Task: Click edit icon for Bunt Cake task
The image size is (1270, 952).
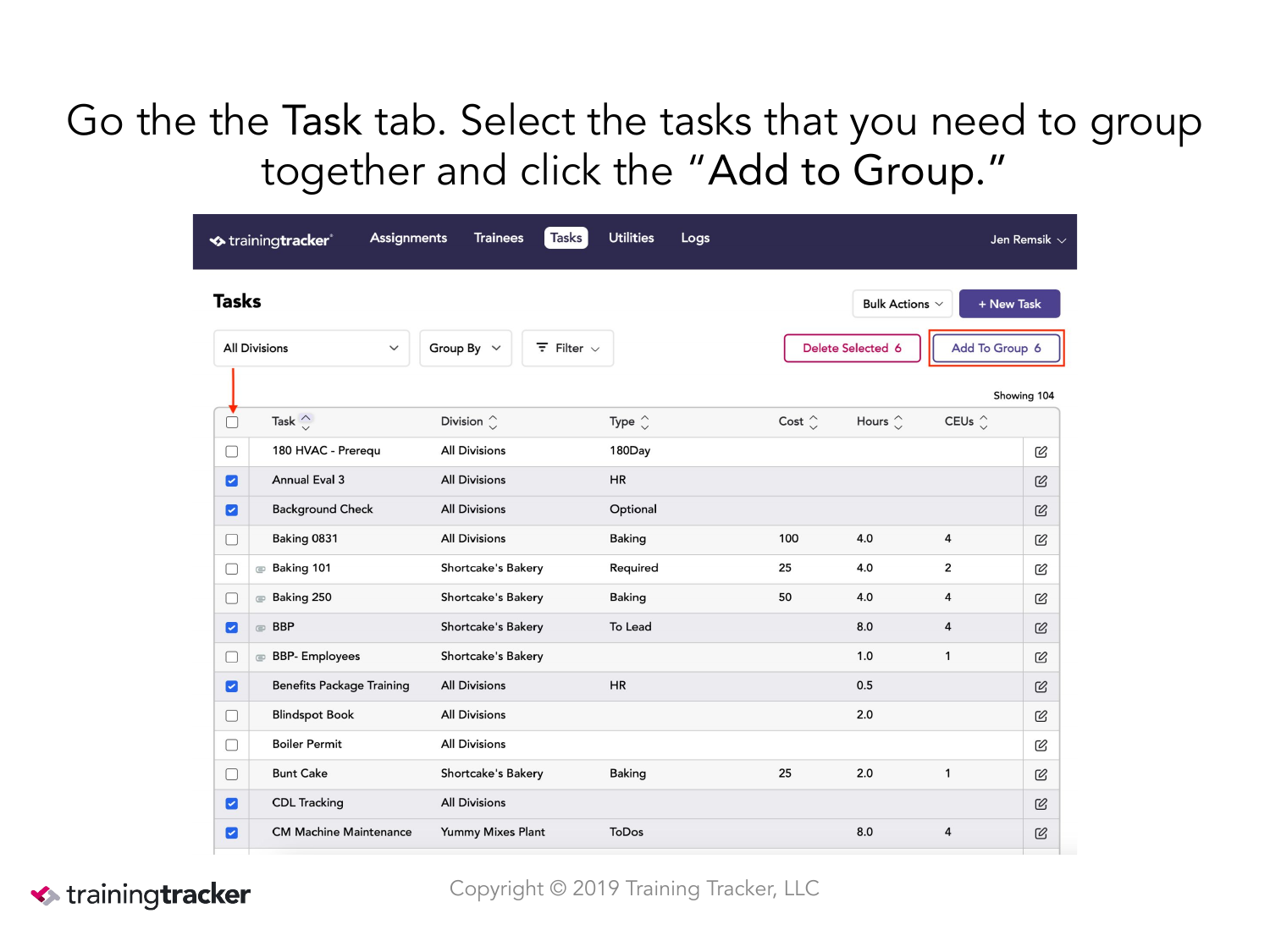Action: pyautogui.click(x=1041, y=774)
